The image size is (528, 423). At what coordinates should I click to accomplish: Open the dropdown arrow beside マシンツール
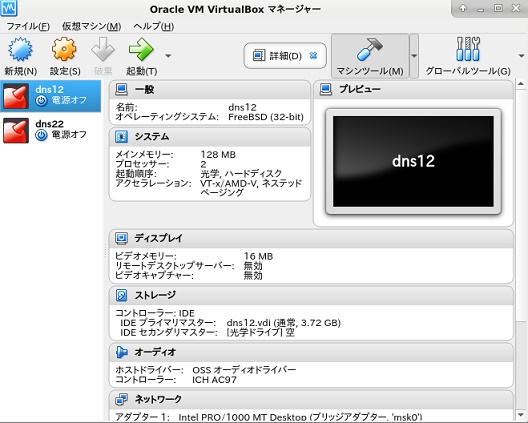[x=414, y=56]
